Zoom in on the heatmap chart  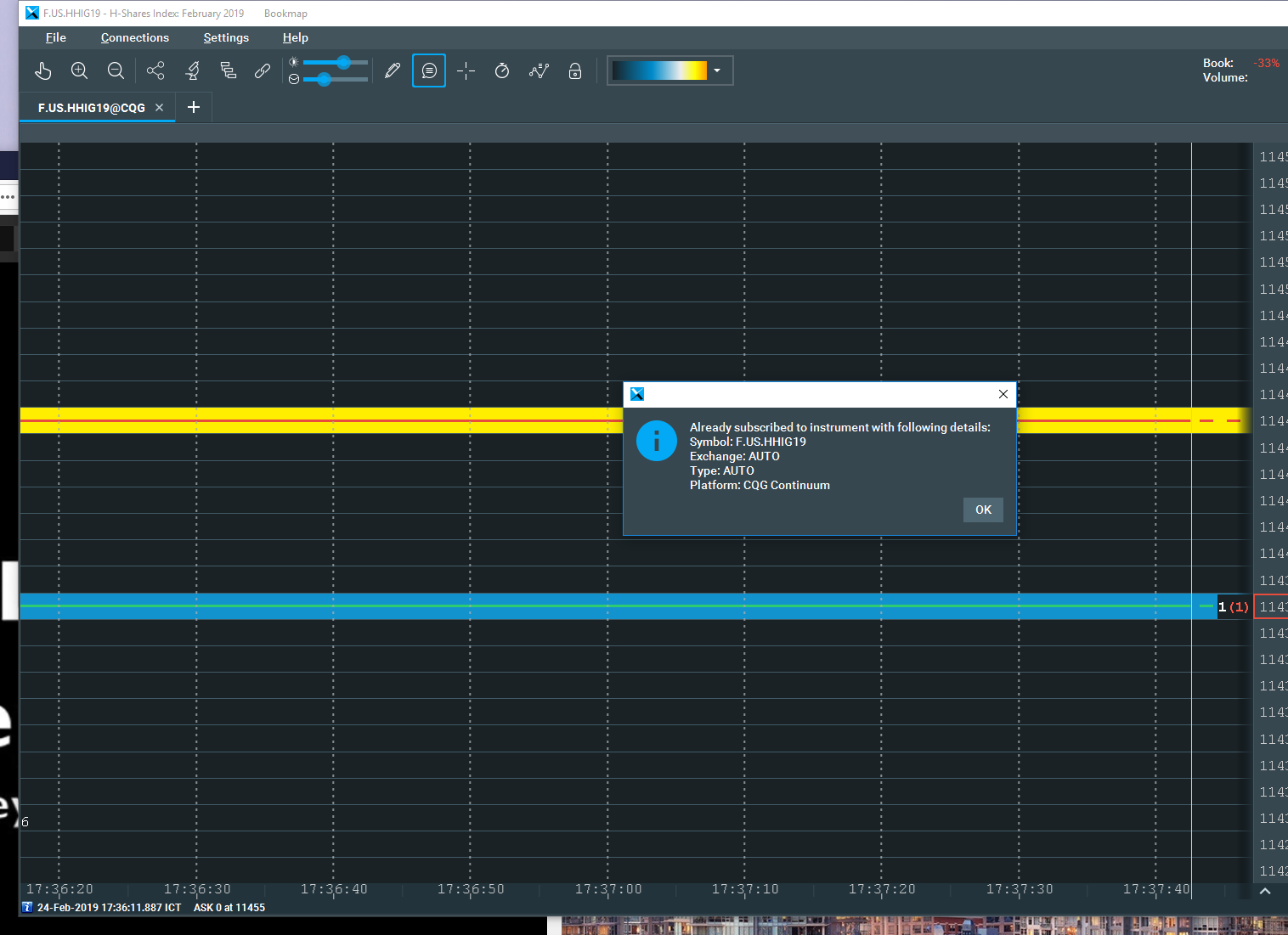[x=80, y=70]
